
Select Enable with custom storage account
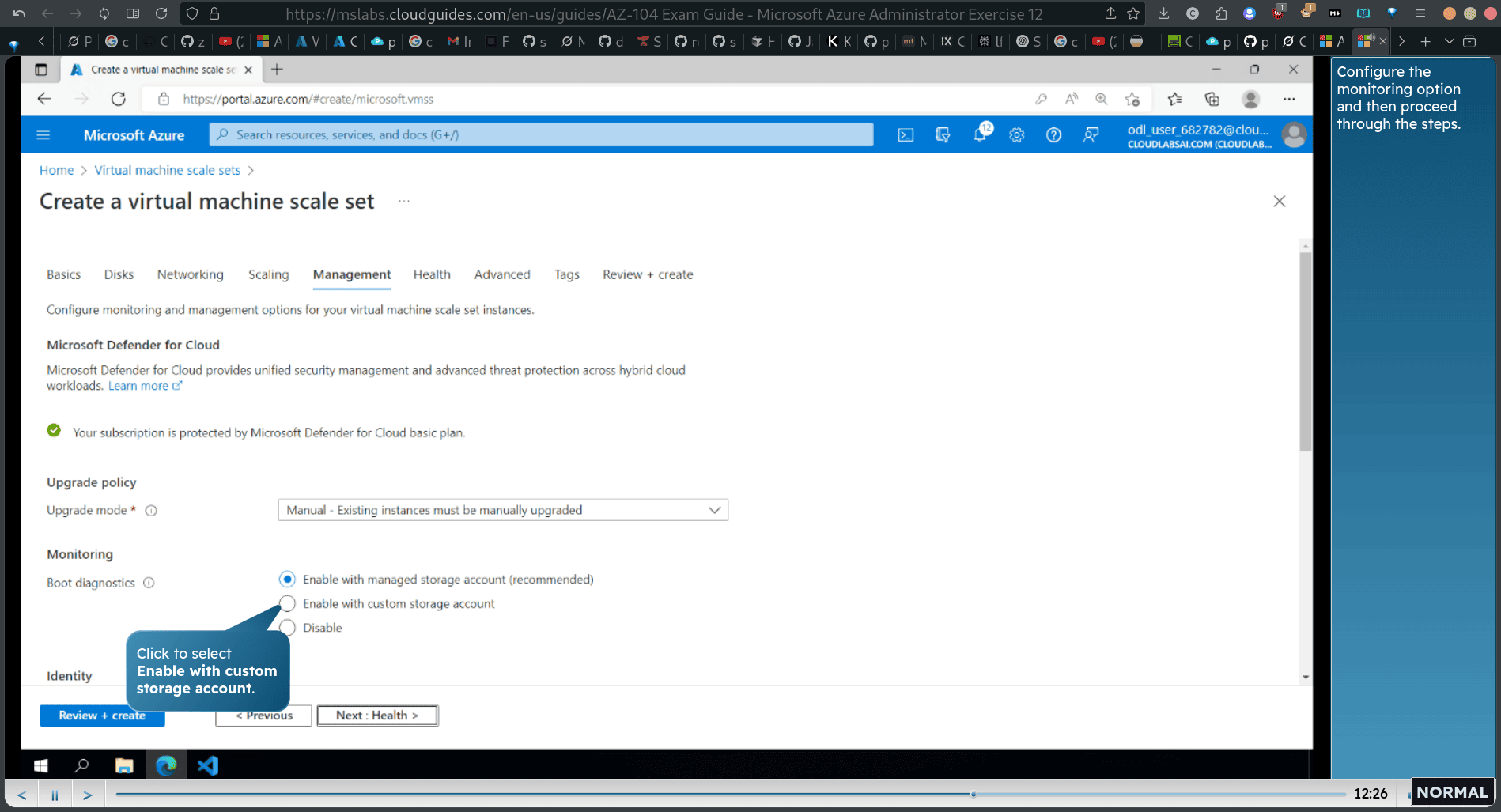(288, 604)
